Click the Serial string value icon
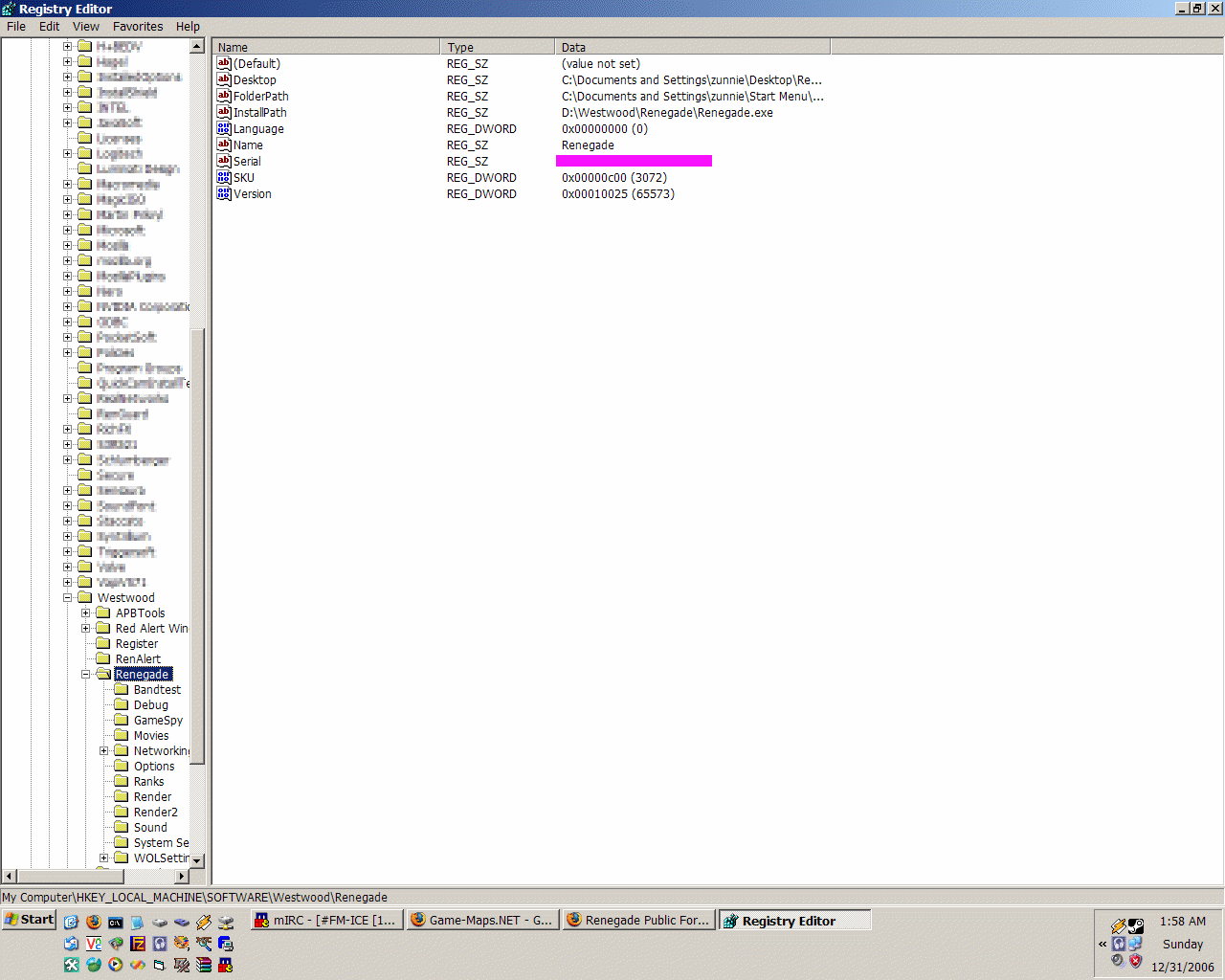The height and width of the screenshot is (980, 1225). click(224, 161)
